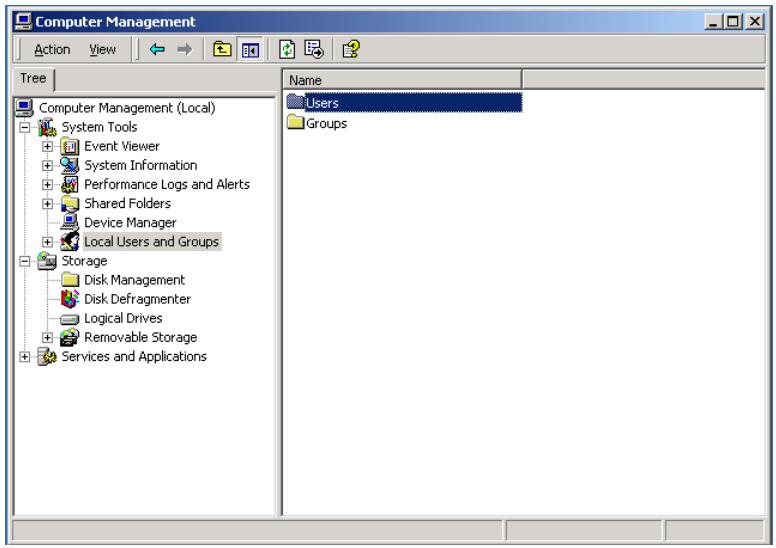
Task: Select Device Manager in the tree
Action: click(x=130, y=223)
